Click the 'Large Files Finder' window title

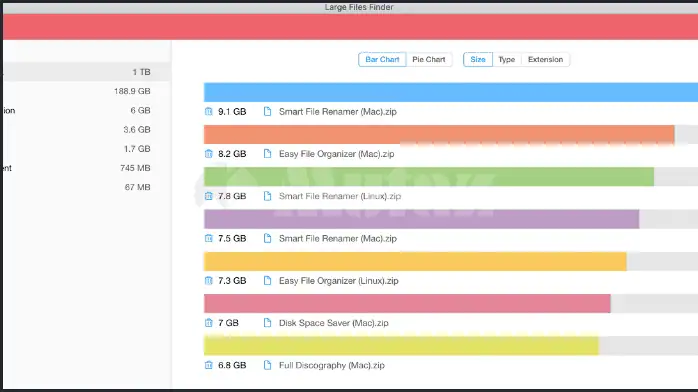point(359,7)
